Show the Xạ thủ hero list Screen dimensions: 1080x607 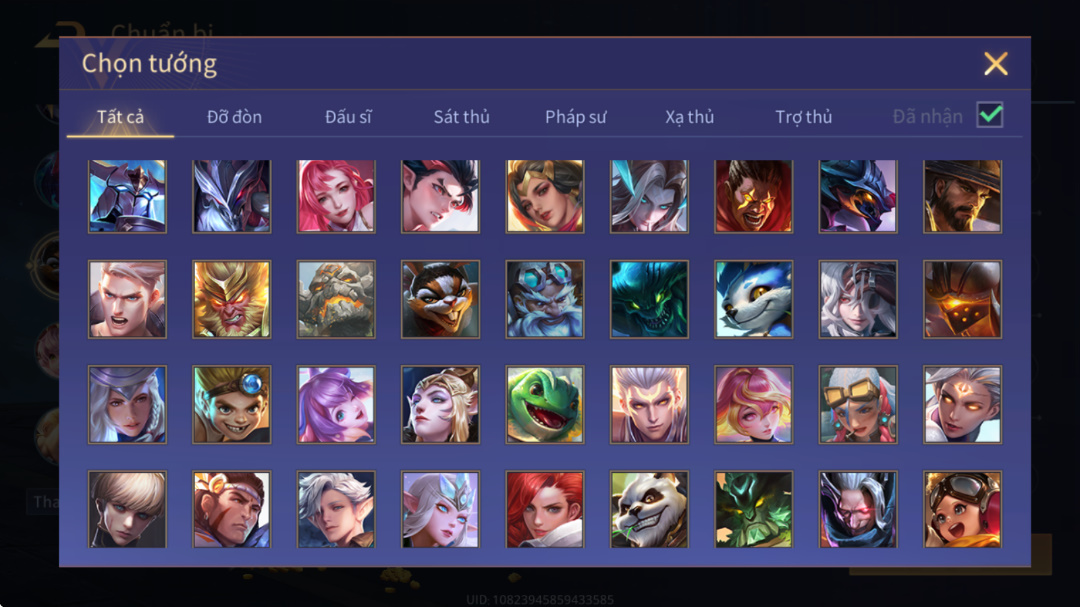[x=689, y=116]
